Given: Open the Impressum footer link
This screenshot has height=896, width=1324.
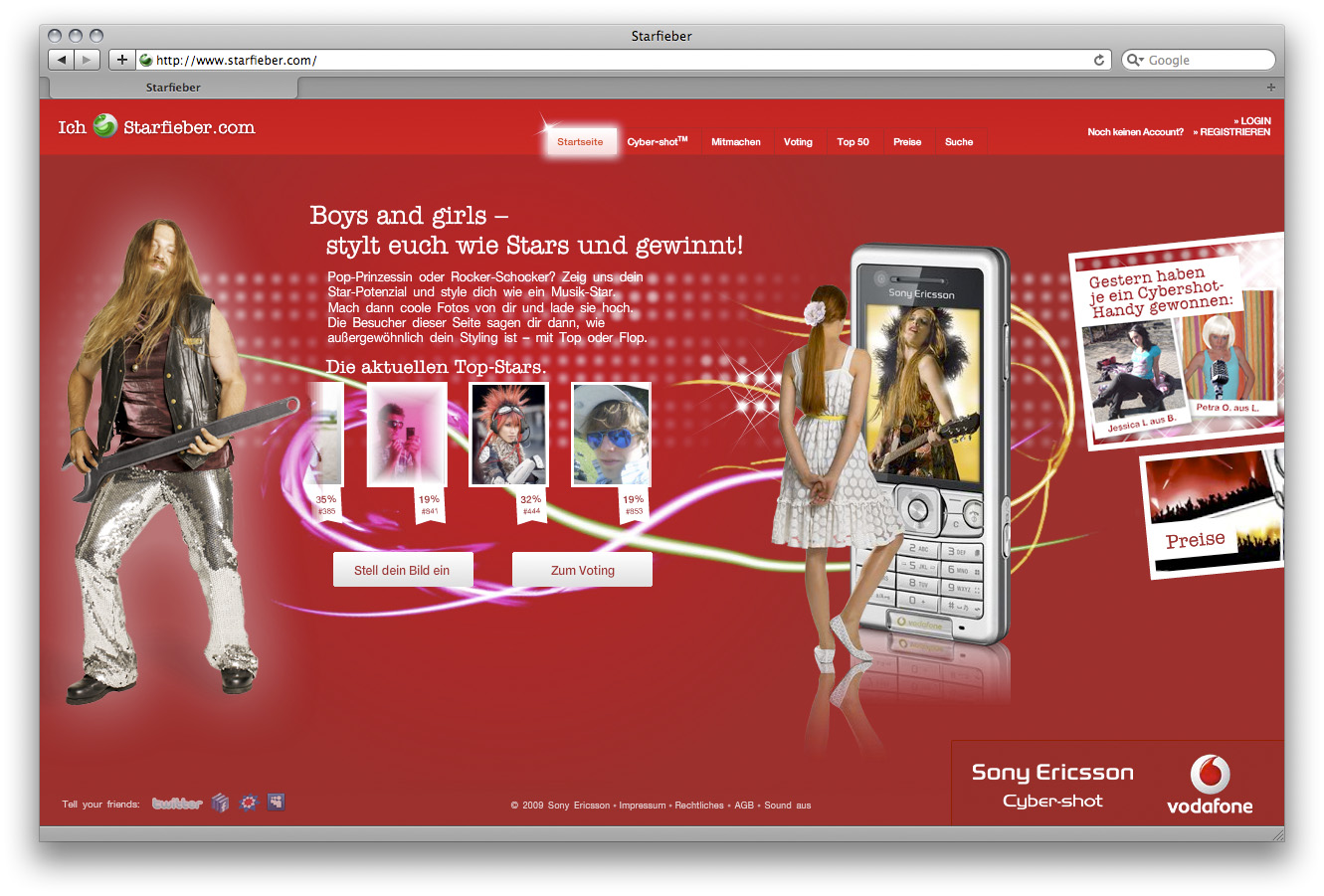Looking at the screenshot, I should tap(642, 806).
